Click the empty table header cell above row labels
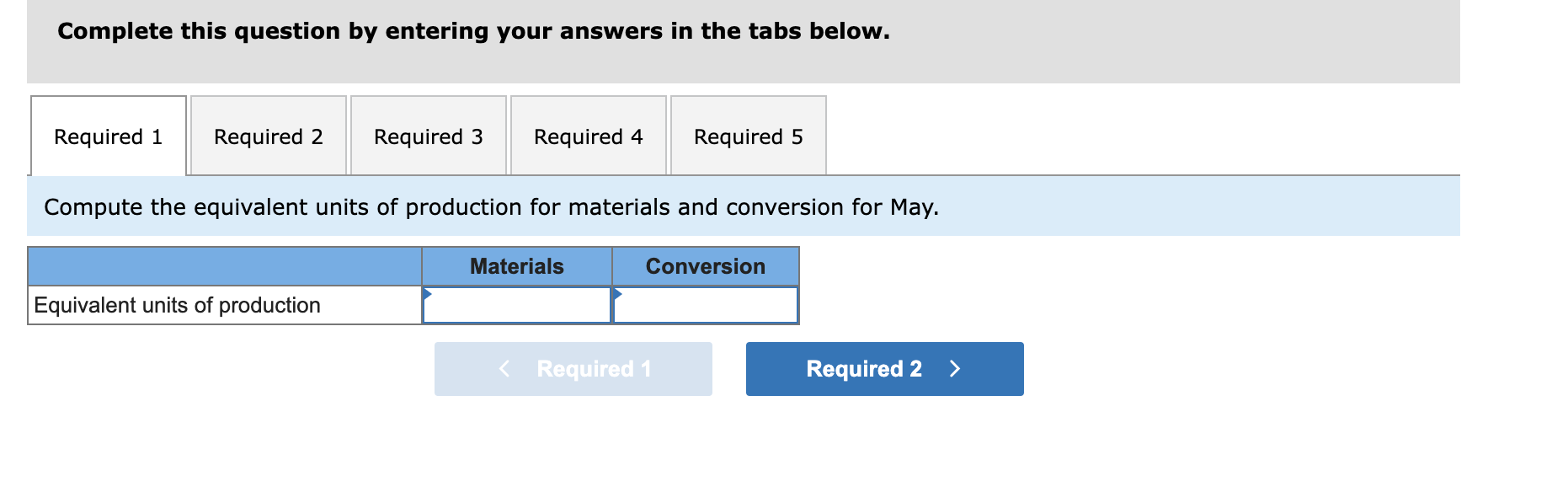This screenshot has height=492, width=1568. (x=222, y=266)
